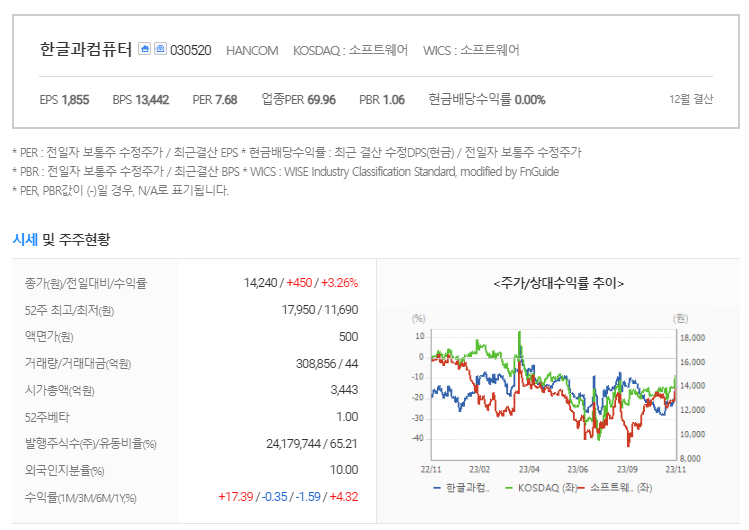This screenshot has width=749, height=530.
Task: Click the 17,950 / 11,690 value
Action: pos(320,310)
